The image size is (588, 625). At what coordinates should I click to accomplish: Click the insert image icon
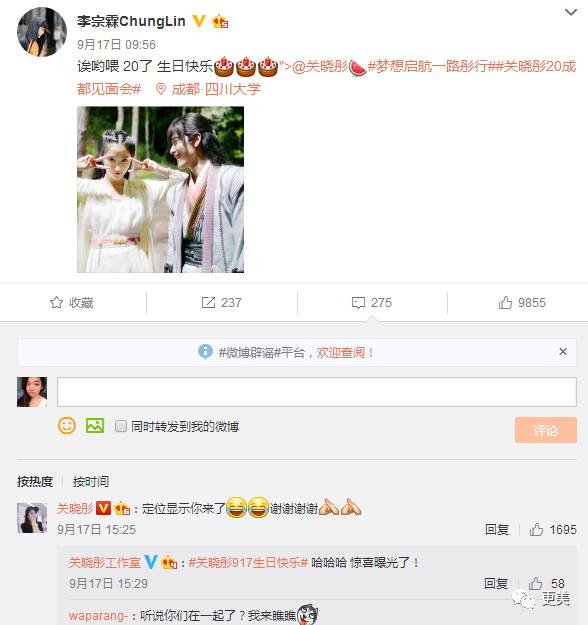pos(95,426)
